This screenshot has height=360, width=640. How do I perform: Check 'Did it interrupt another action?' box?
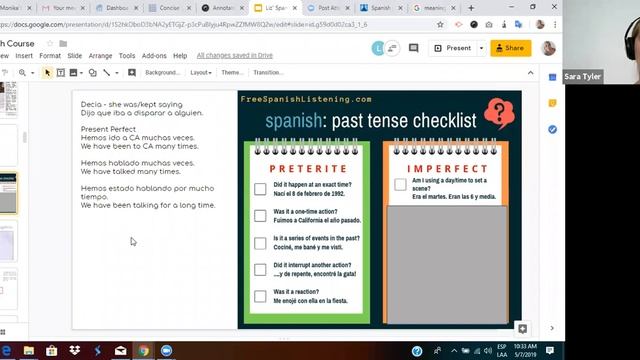(x=260, y=269)
